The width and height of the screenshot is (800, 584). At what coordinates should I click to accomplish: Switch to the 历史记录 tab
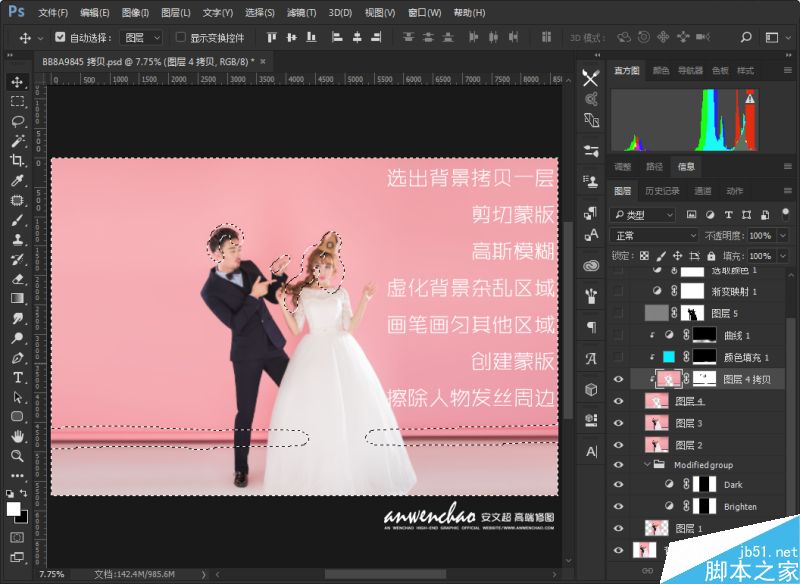pos(663,191)
